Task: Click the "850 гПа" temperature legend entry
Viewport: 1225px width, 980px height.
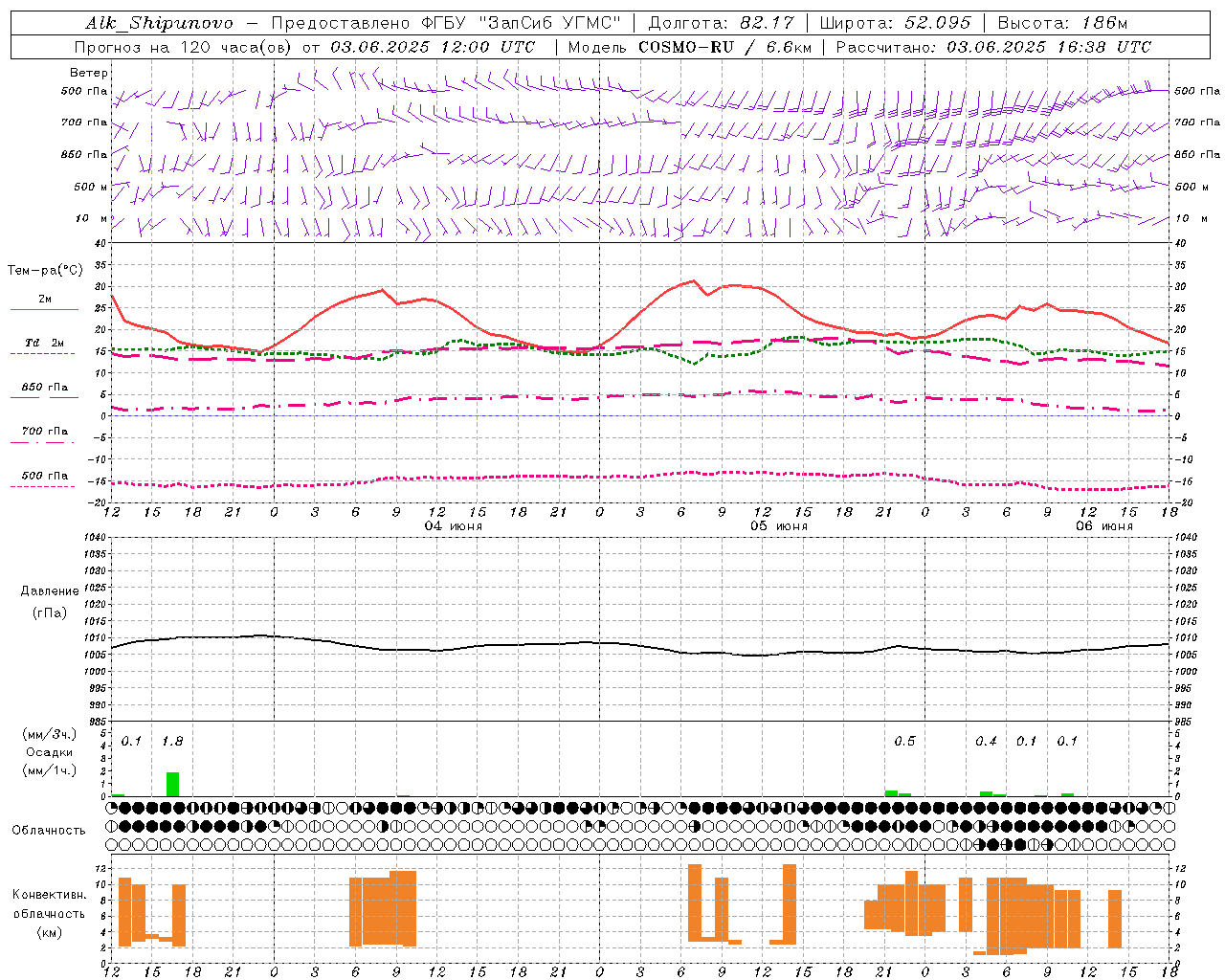Action: point(45,388)
